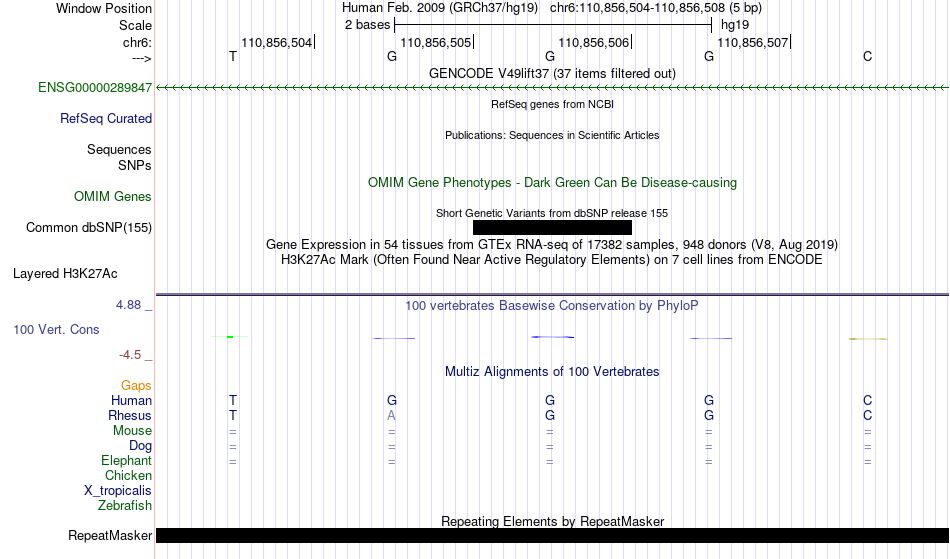Click the Rhesus species label
Image resolution: width=950 pixels, height=559 pixels.
[x=130, y=416]
